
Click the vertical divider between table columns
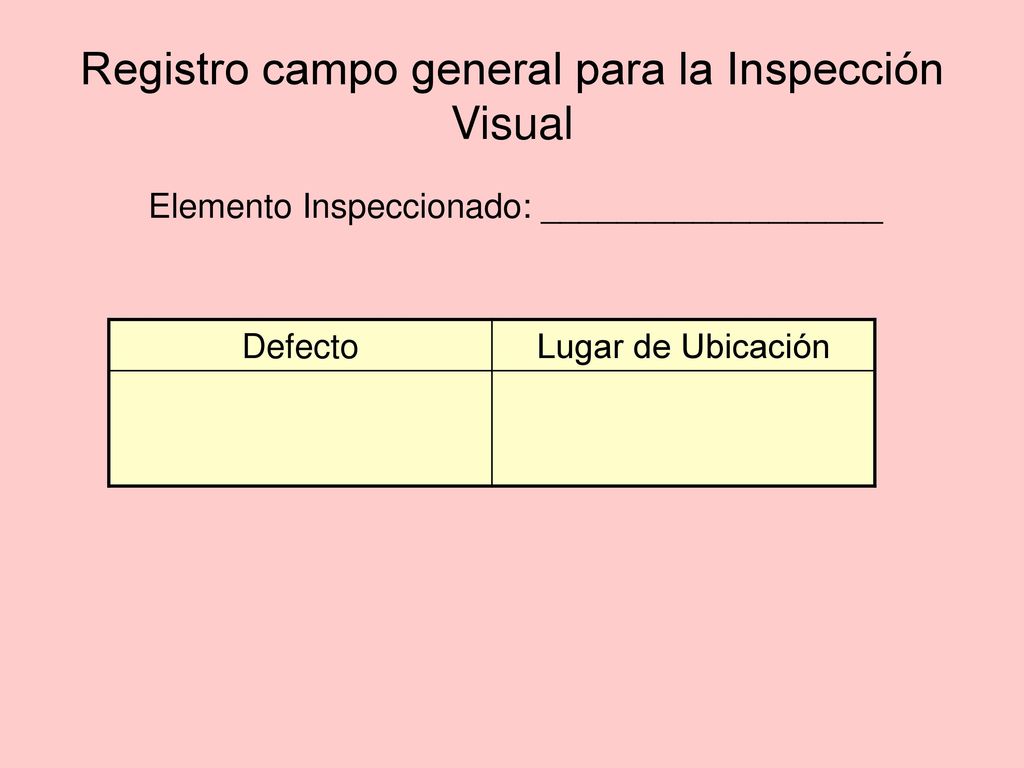tap(492, 403)
